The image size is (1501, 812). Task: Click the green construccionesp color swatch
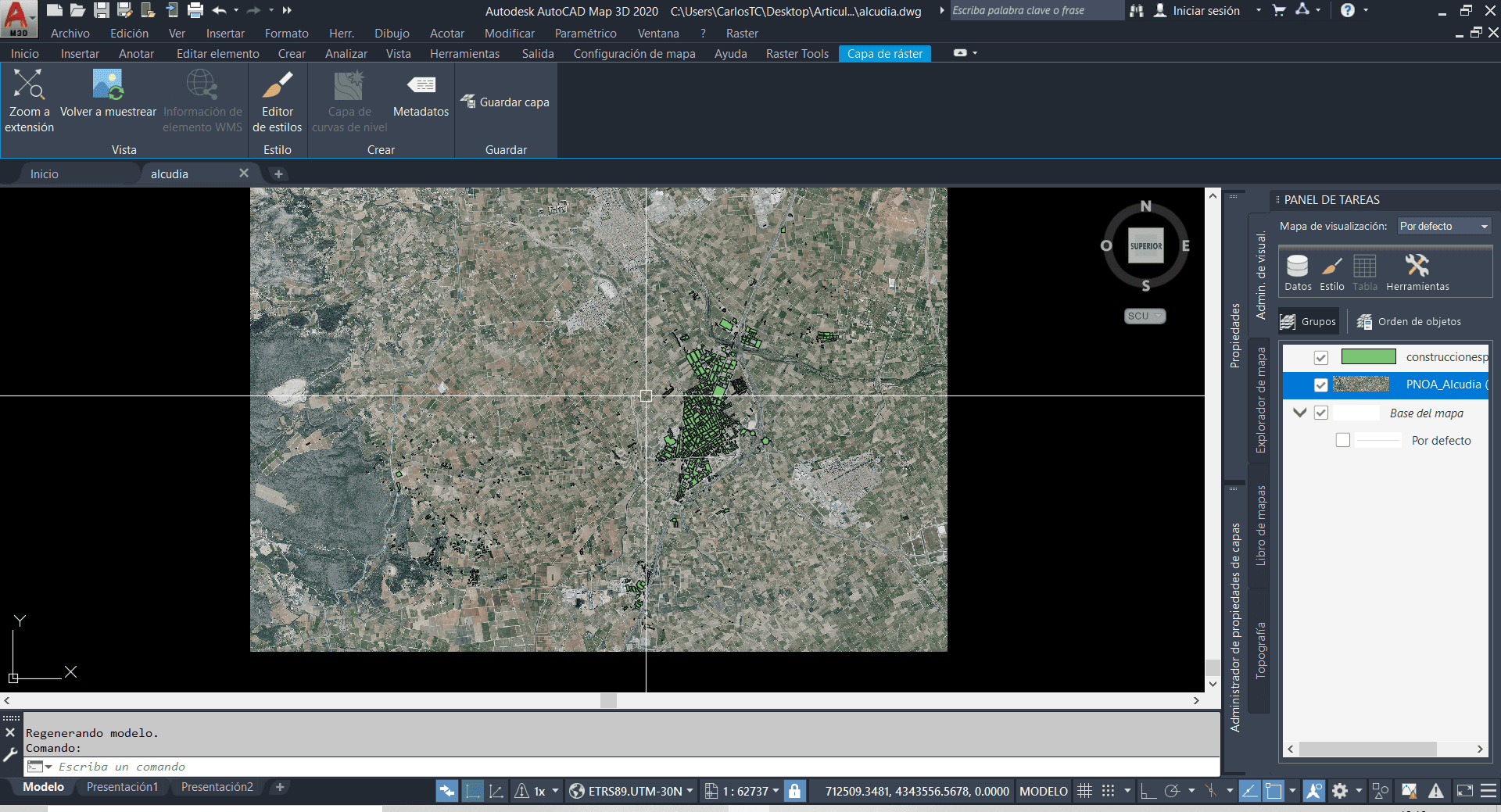tap(1370, 356)
